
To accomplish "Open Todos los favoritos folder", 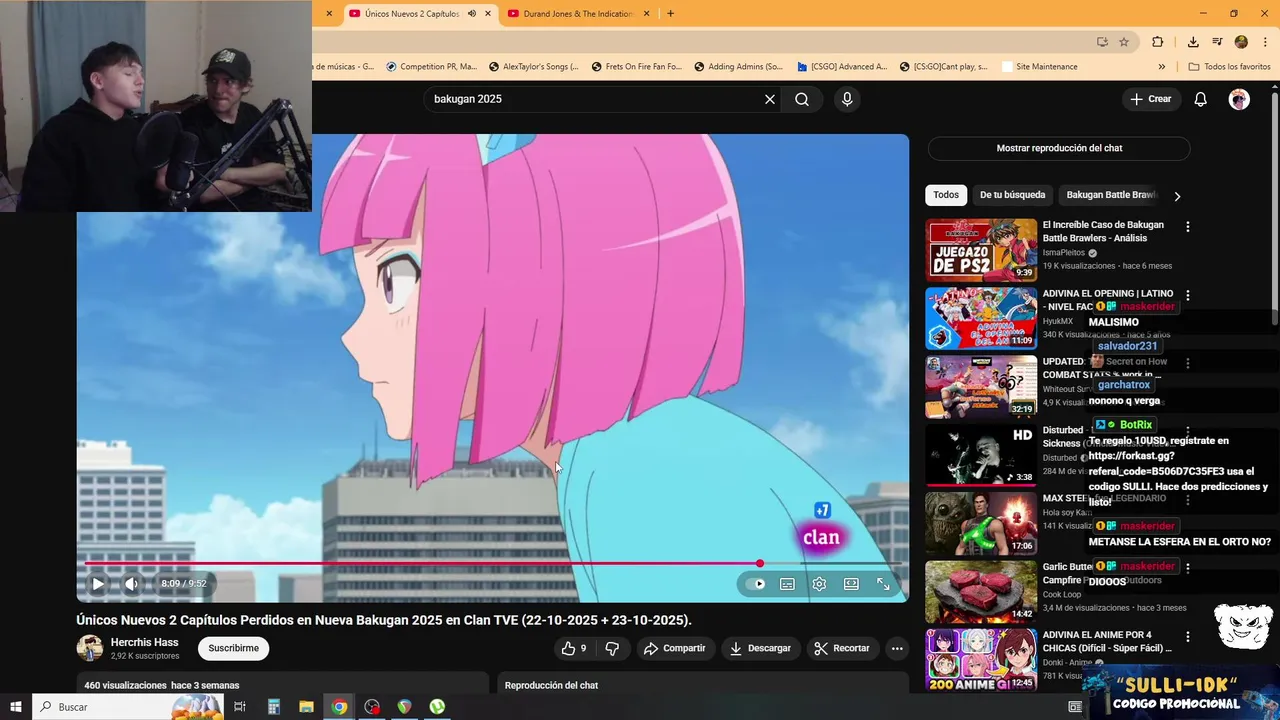I will coord(1229,67).
